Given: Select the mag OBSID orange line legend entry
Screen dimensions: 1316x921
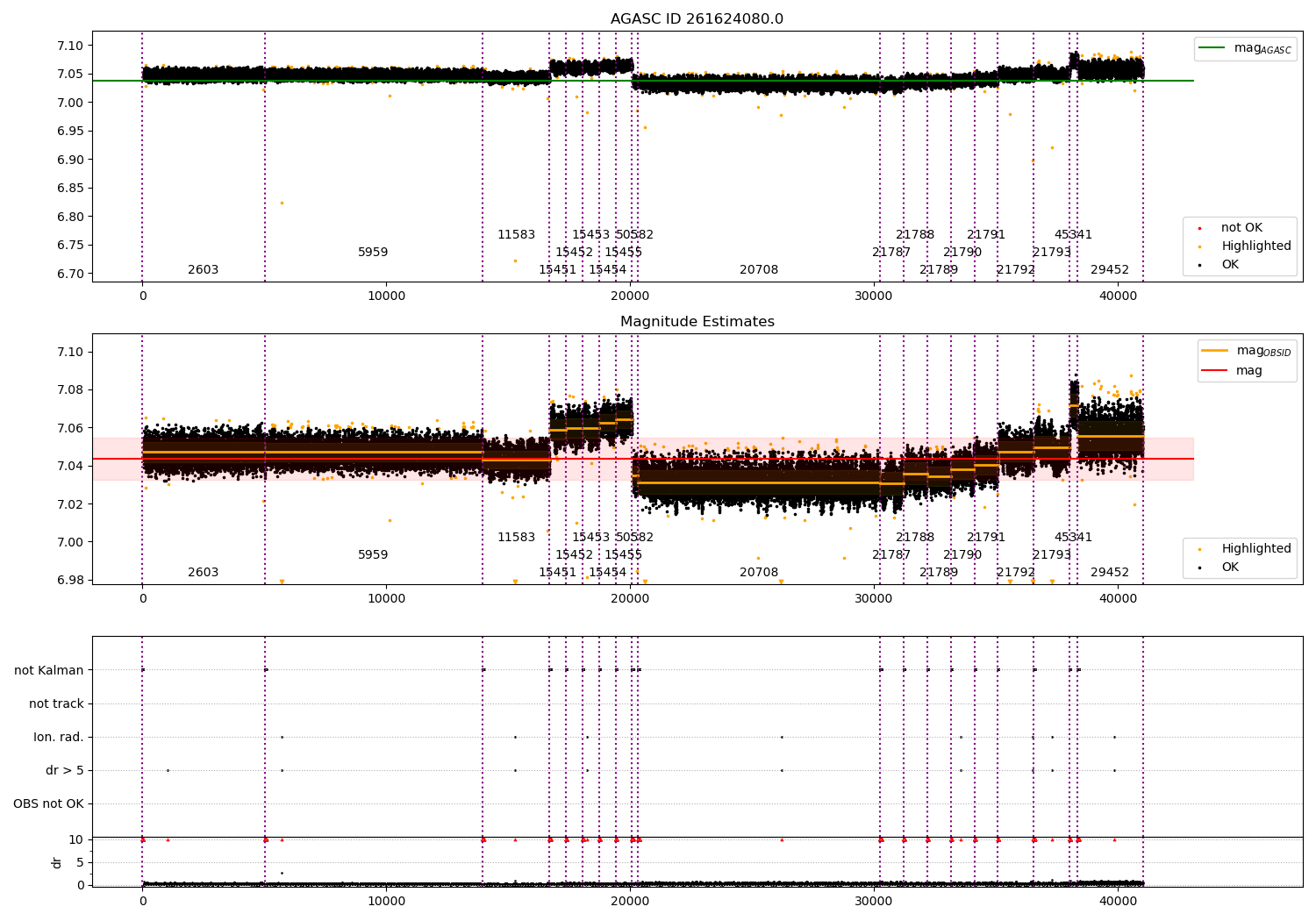Looking at the screenshot, I should click(x=1248, y=351).
